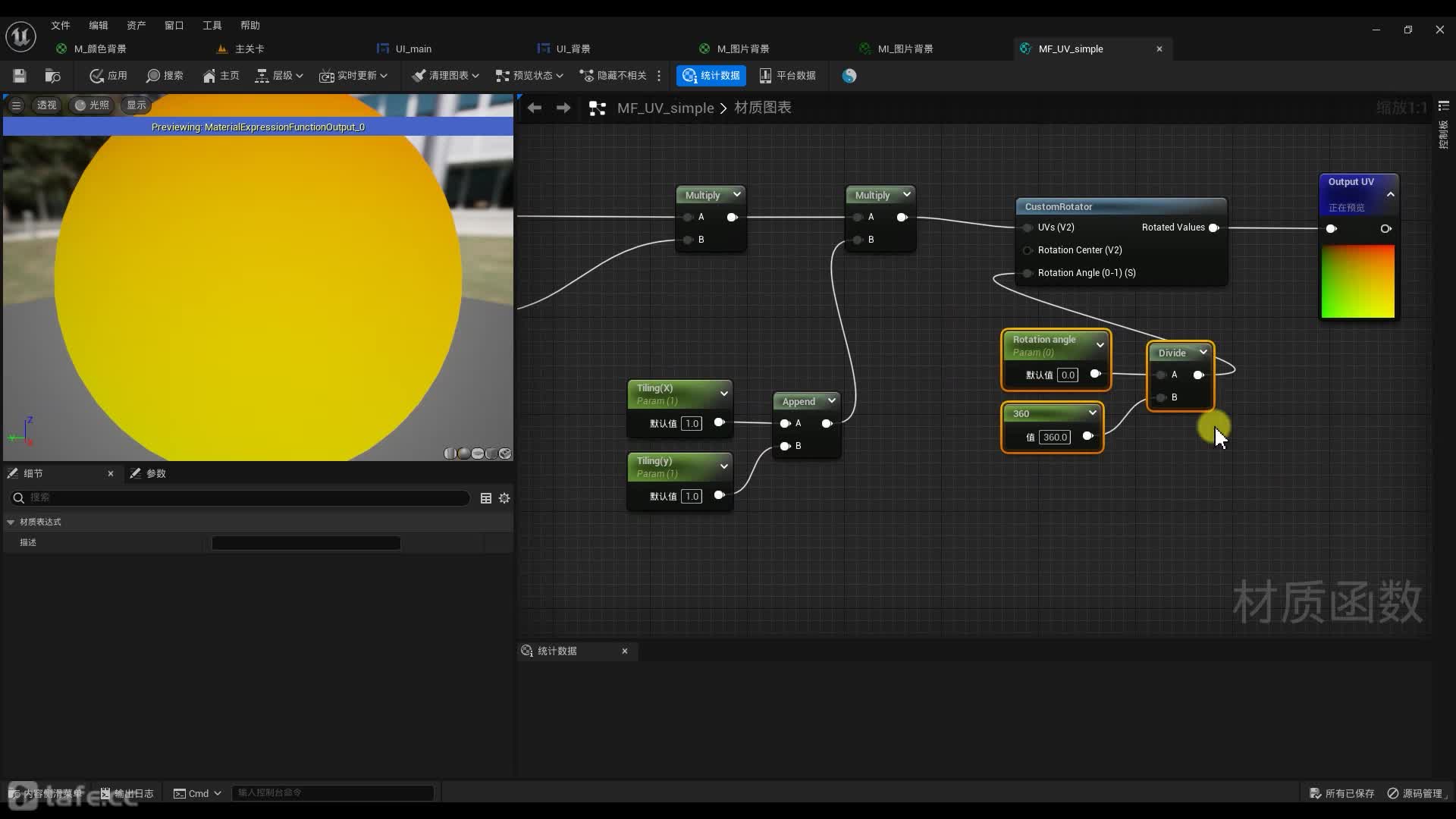The width and height of the screenshot is (1456, 819).
Task: Navigate forward in graph history
Action: coord(563,108)
